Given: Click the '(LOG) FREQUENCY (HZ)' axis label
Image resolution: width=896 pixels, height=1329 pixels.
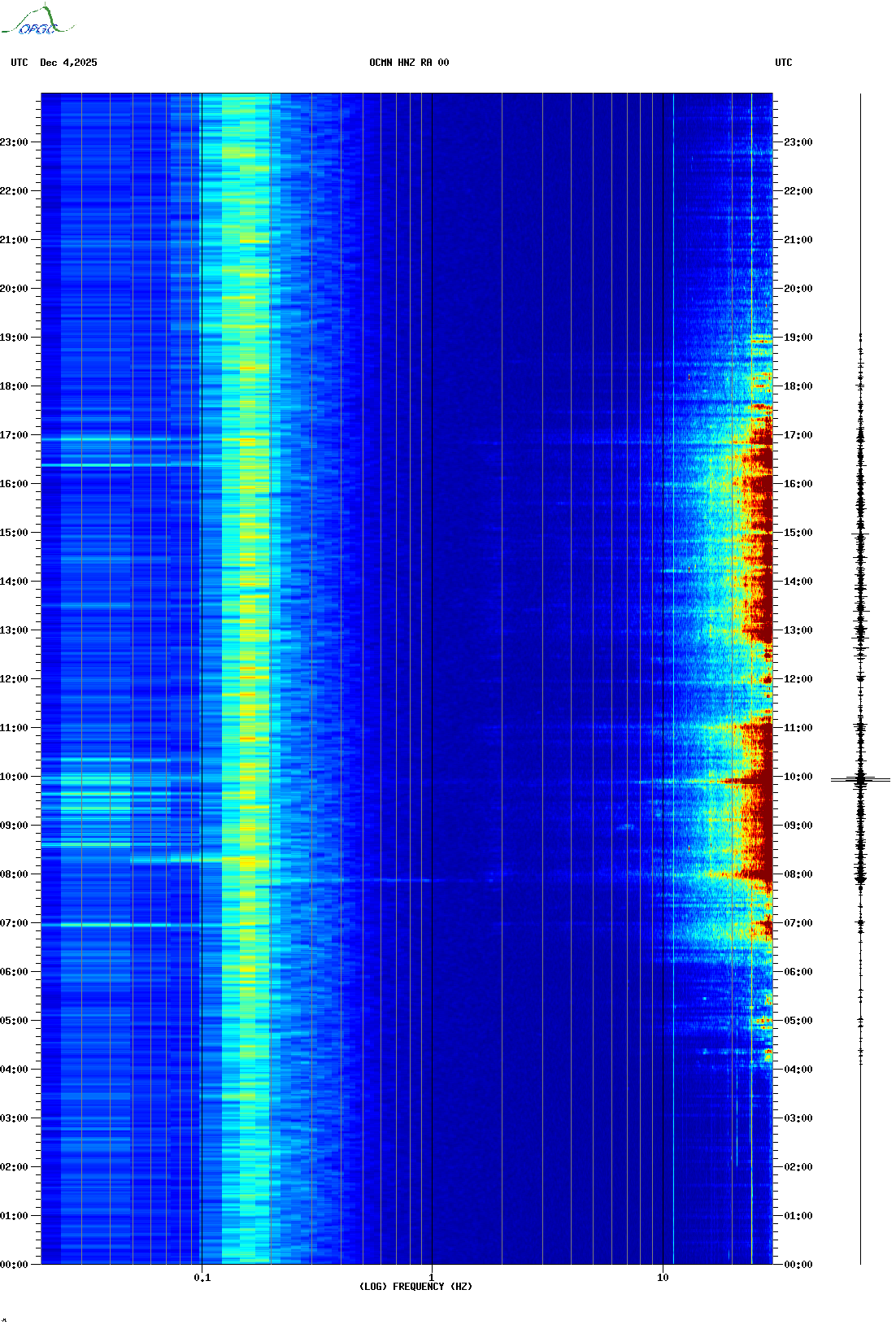Looking at the screenshot, I should click(x=415, y=1287).
